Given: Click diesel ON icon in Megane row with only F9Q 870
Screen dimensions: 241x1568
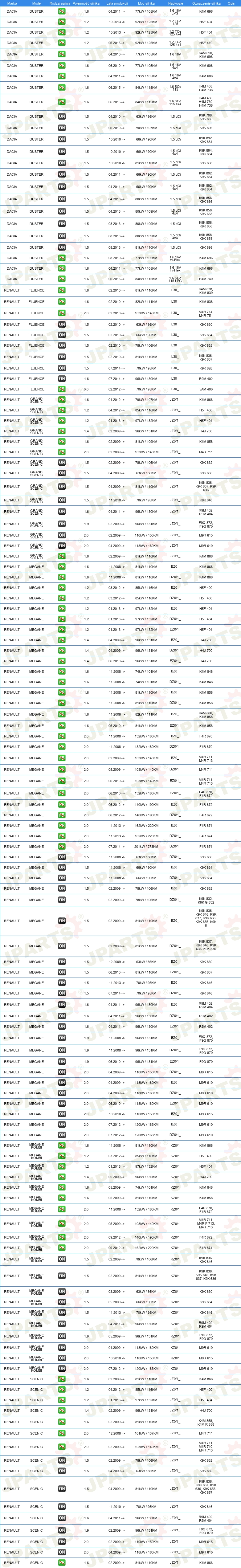Looking at the screenshot, I should [62, 1062].
